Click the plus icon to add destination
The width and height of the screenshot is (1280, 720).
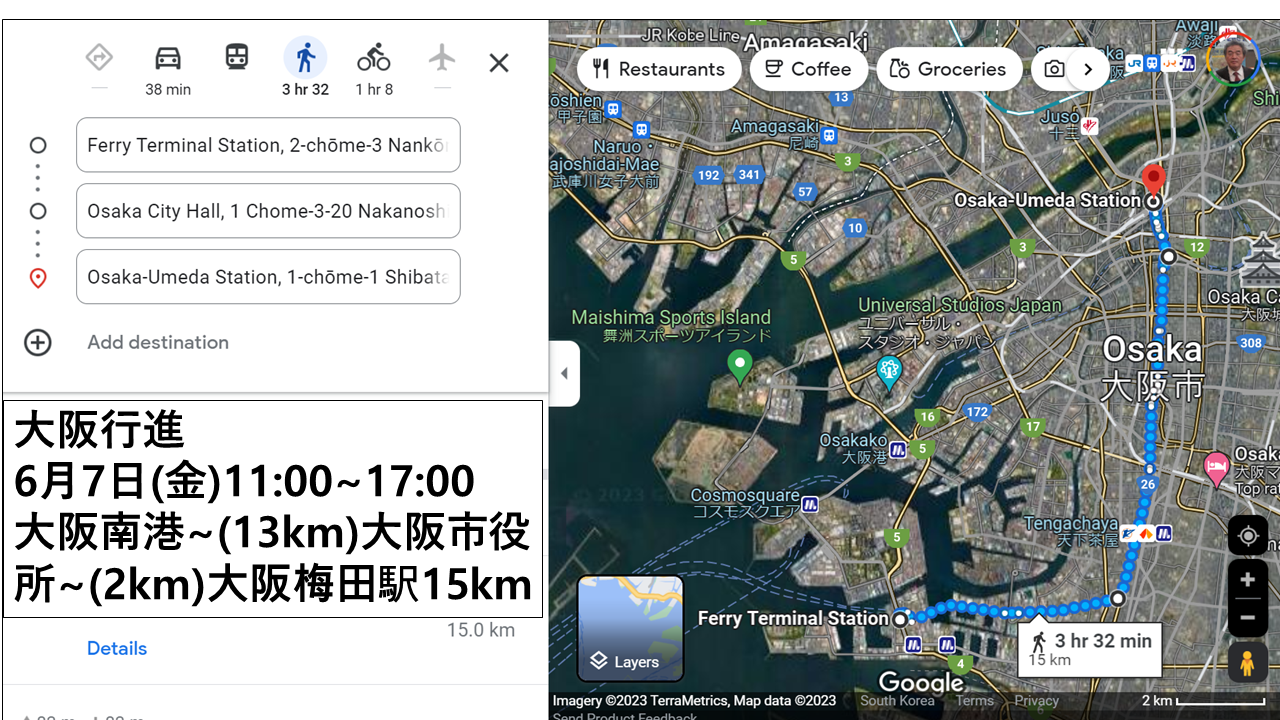[x=38, y=343]
